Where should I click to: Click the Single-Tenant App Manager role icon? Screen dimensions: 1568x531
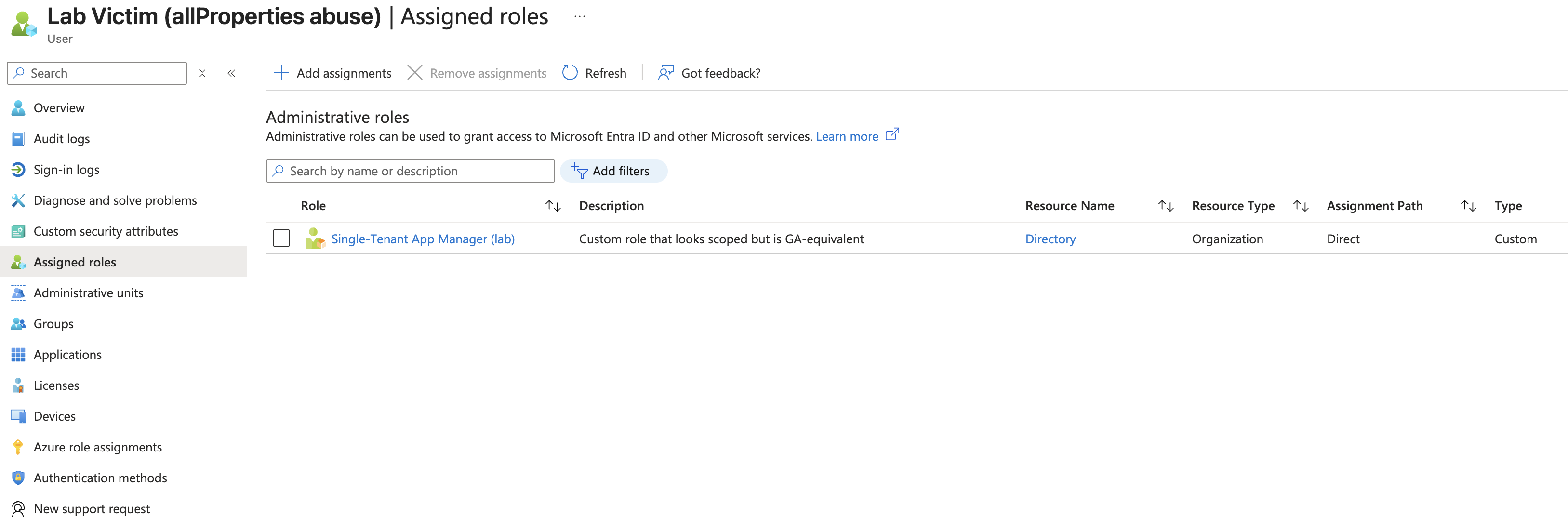coord(315,238)
